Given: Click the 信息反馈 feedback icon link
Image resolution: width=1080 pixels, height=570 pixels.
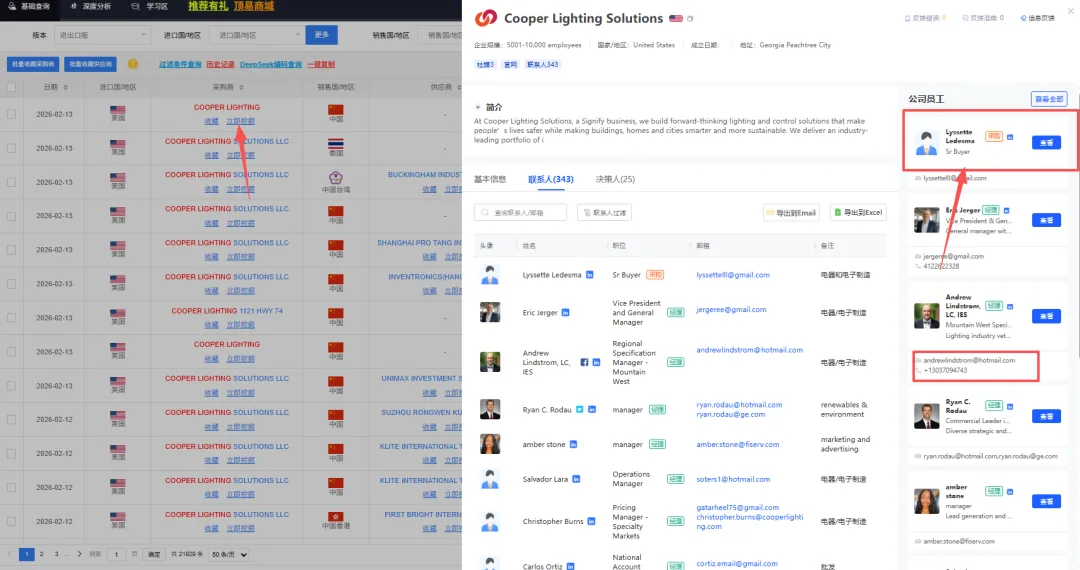Looking at the screenshot, I should click(1037, 18).
